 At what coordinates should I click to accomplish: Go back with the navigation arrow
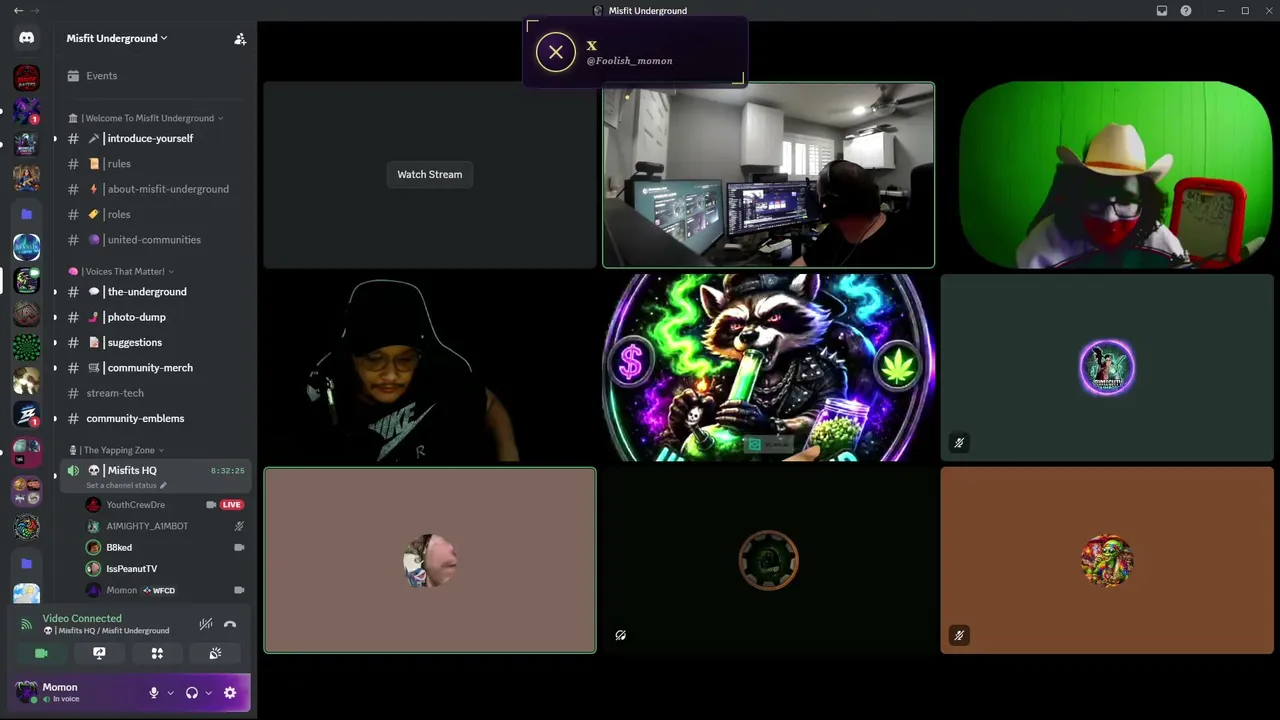pos(18,11)
